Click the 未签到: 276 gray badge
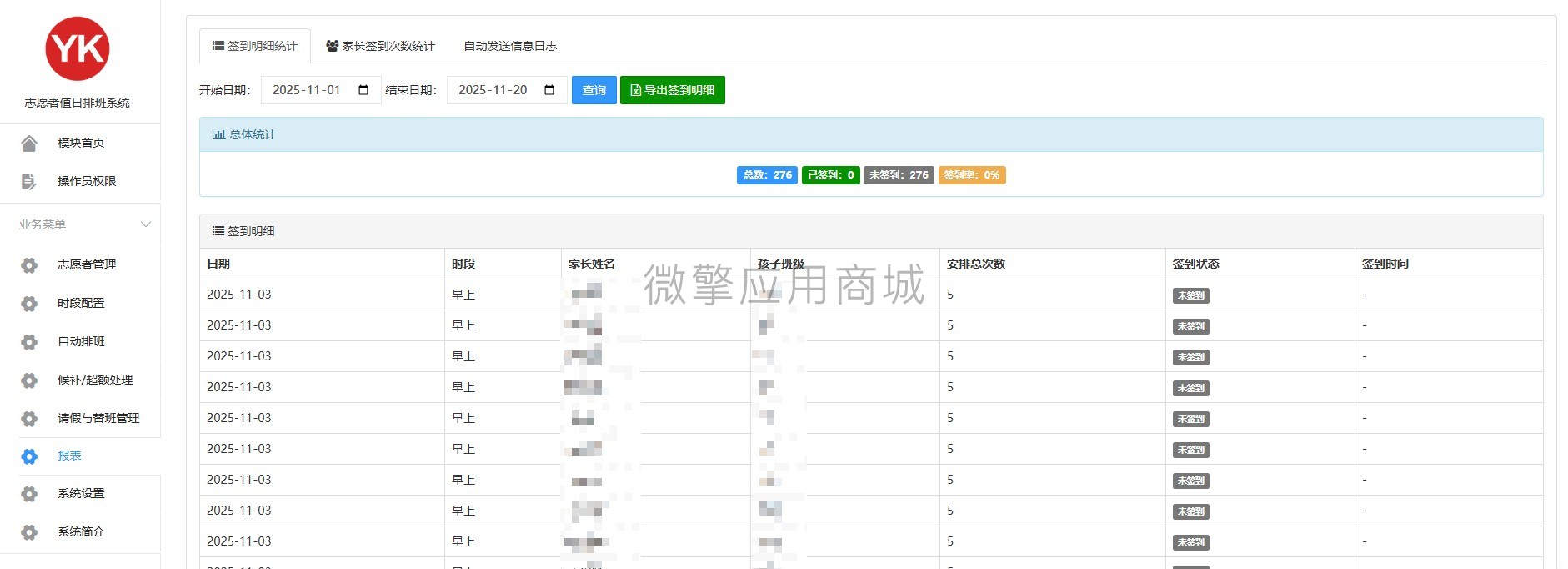The height and width of the screenshot is (569, 1568). click(899, 175)
